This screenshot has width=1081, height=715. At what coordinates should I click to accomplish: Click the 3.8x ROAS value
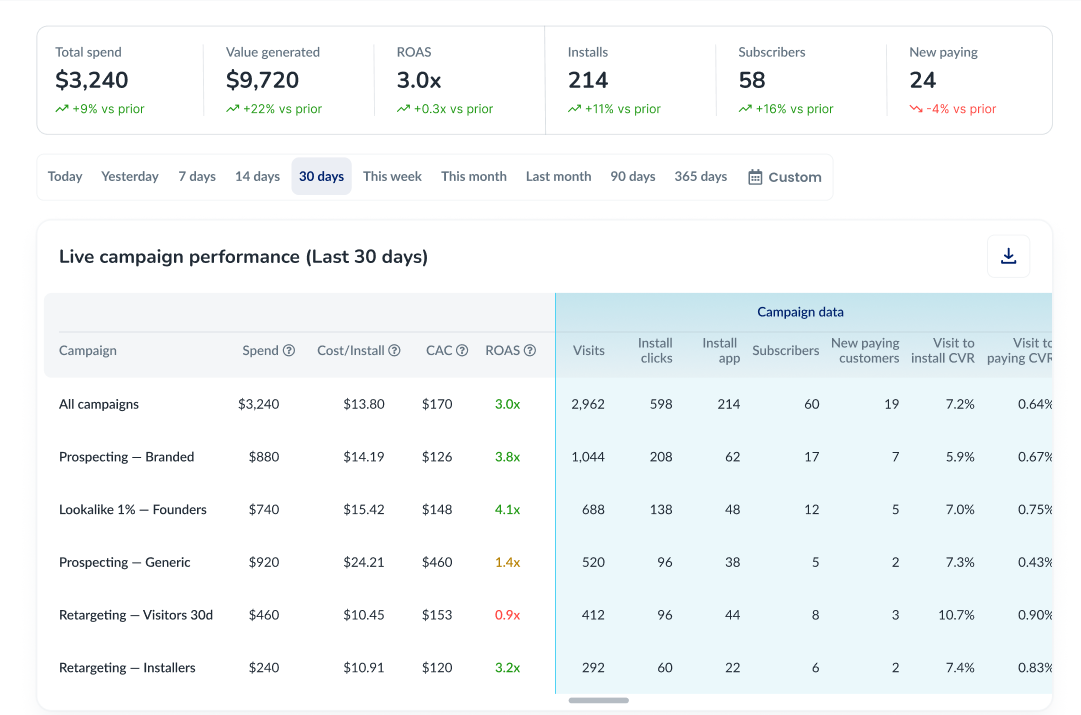(x=507, y=456)
